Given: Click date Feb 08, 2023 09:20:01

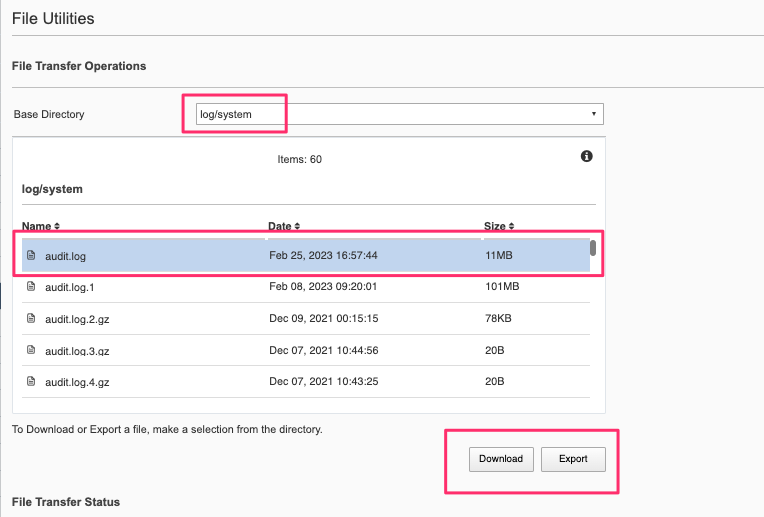Looking at the screenshot, I should [x=323, y=287].
